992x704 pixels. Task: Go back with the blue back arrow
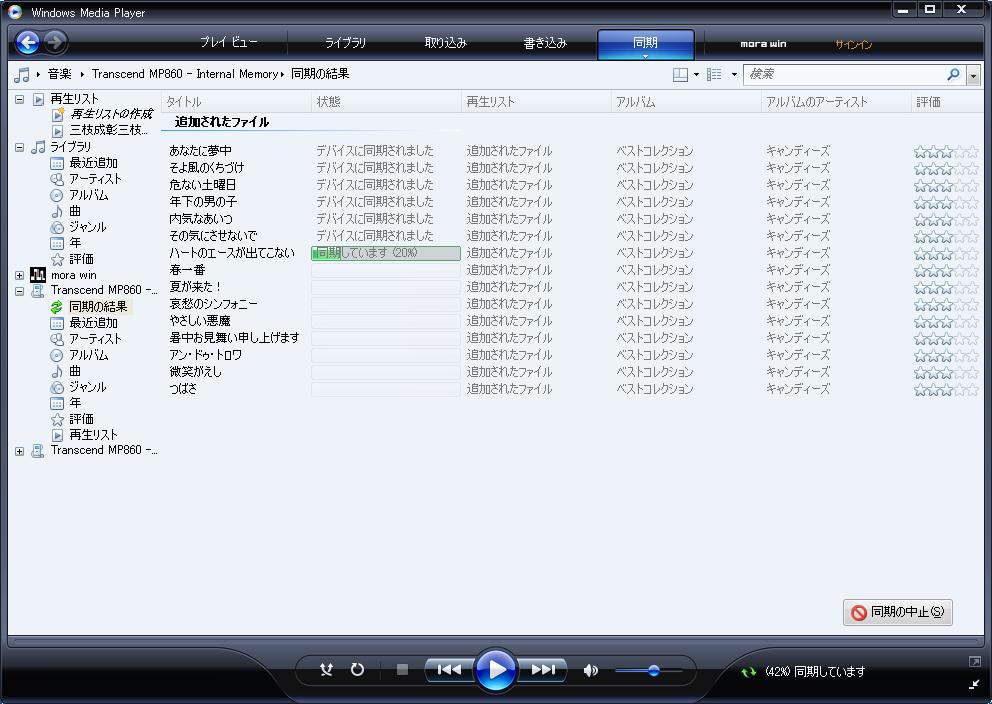27,42
